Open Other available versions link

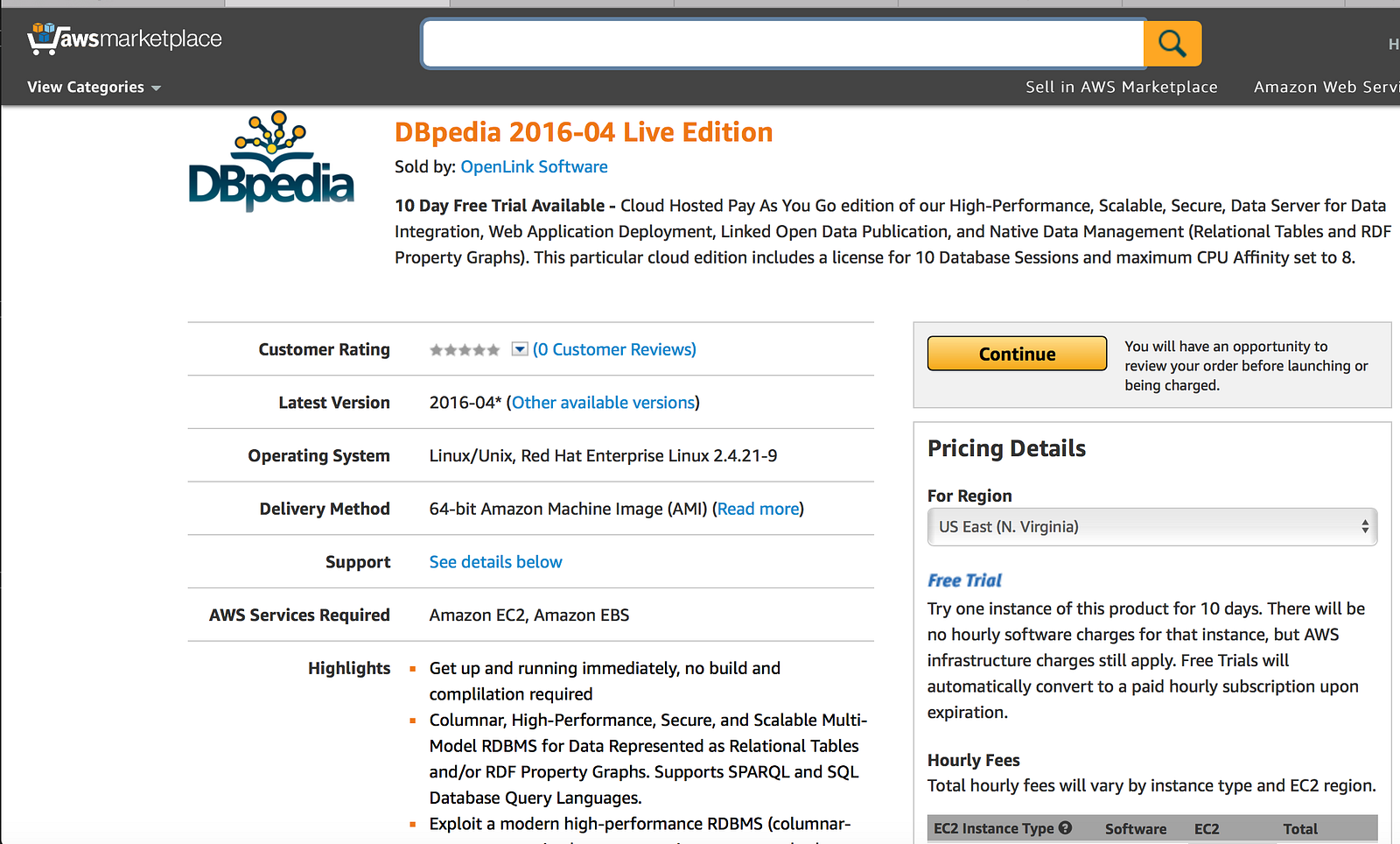click(x=604, y=403)
